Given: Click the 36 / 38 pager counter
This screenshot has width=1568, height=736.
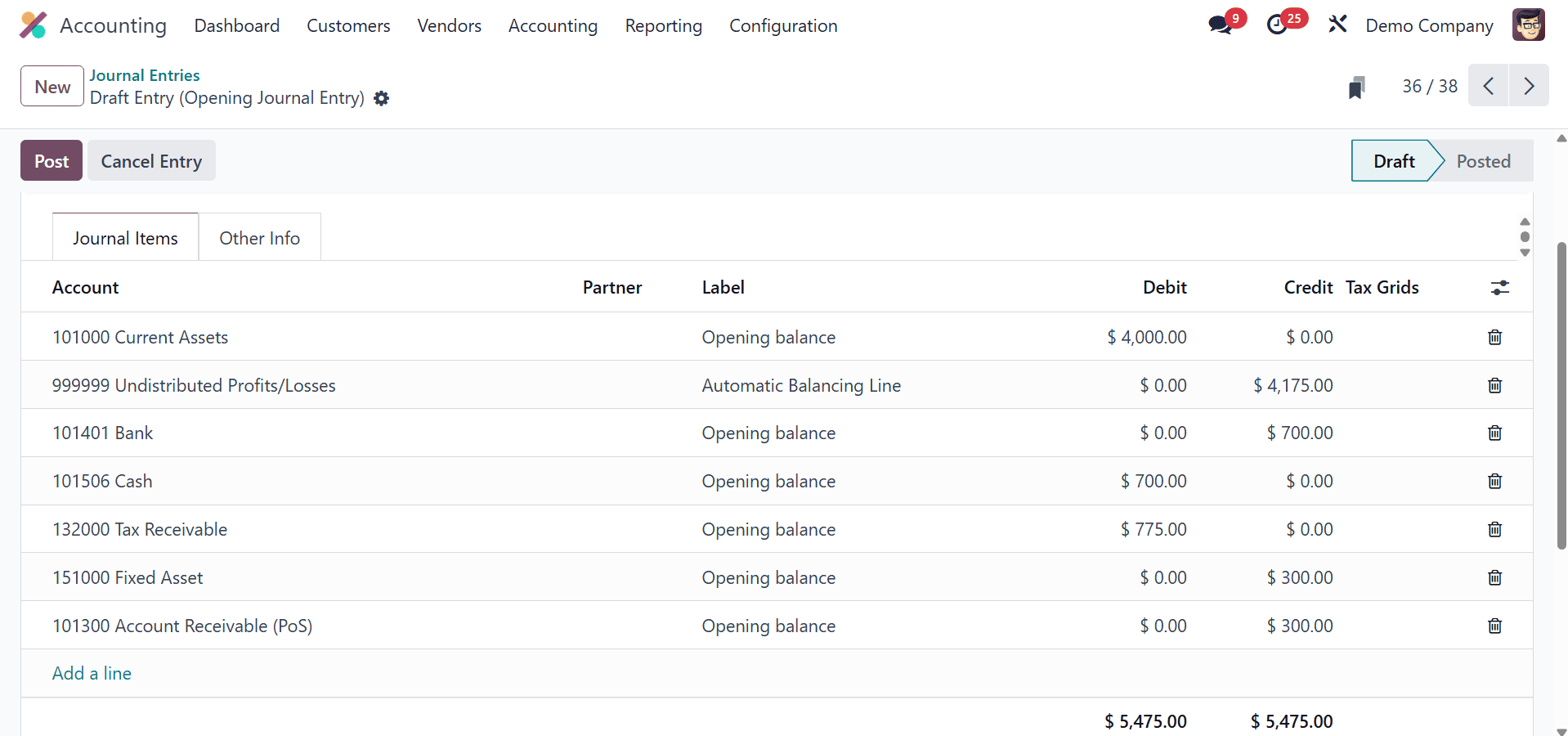Looking at the screenshot, I should click(x=1430, y=86).
